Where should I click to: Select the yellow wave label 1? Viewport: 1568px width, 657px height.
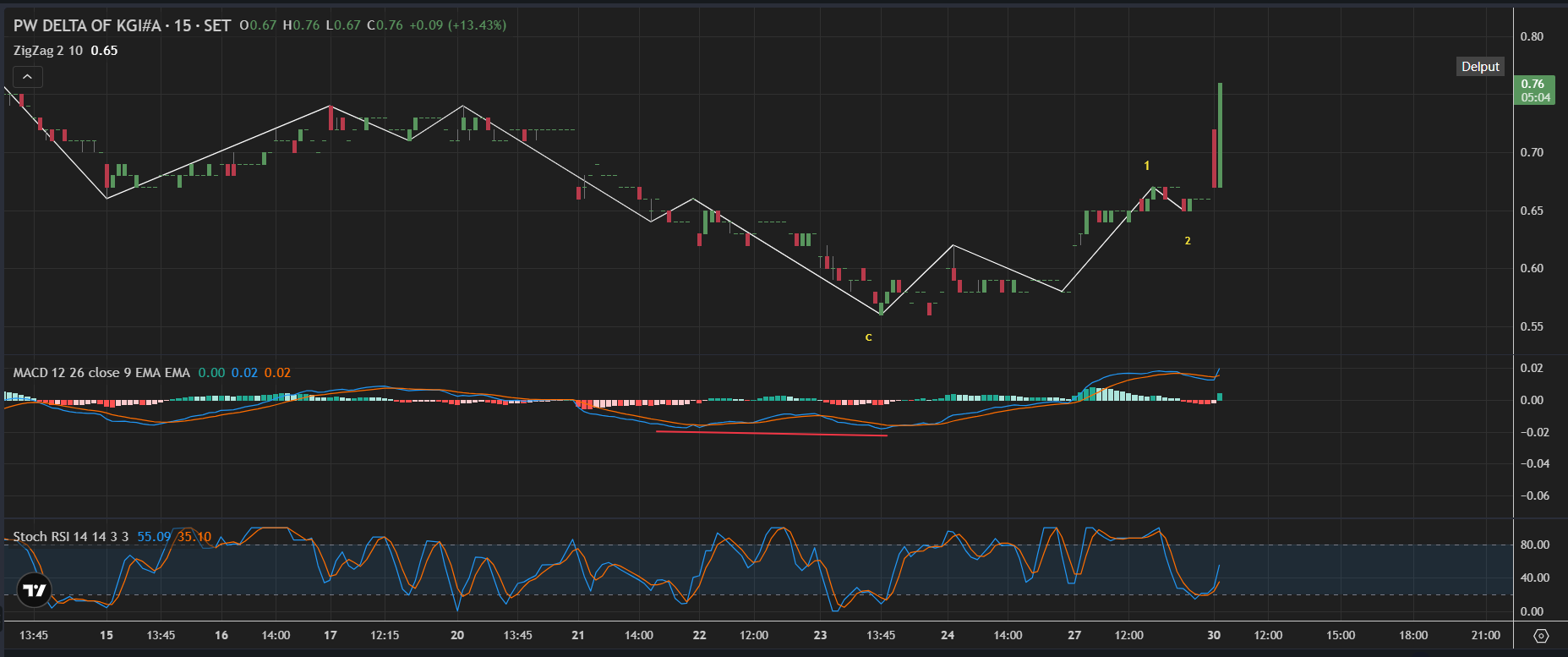[x=1146, y=166]
